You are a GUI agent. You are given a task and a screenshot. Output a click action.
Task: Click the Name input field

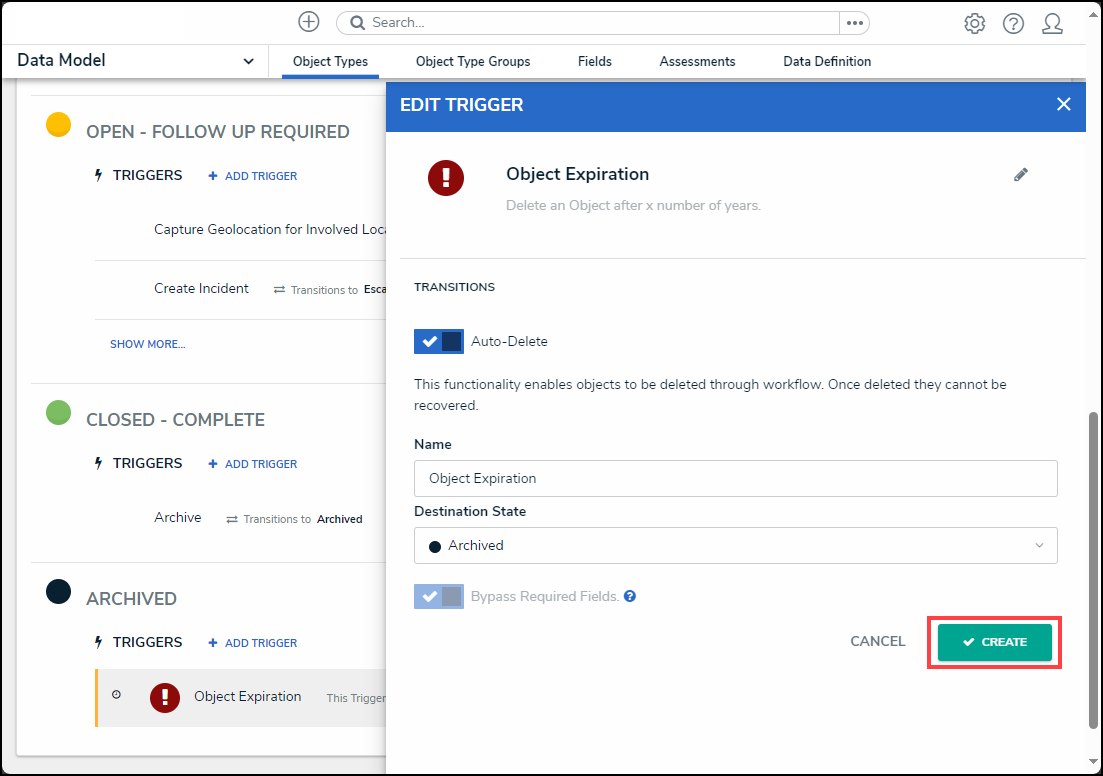pos(735,478)
